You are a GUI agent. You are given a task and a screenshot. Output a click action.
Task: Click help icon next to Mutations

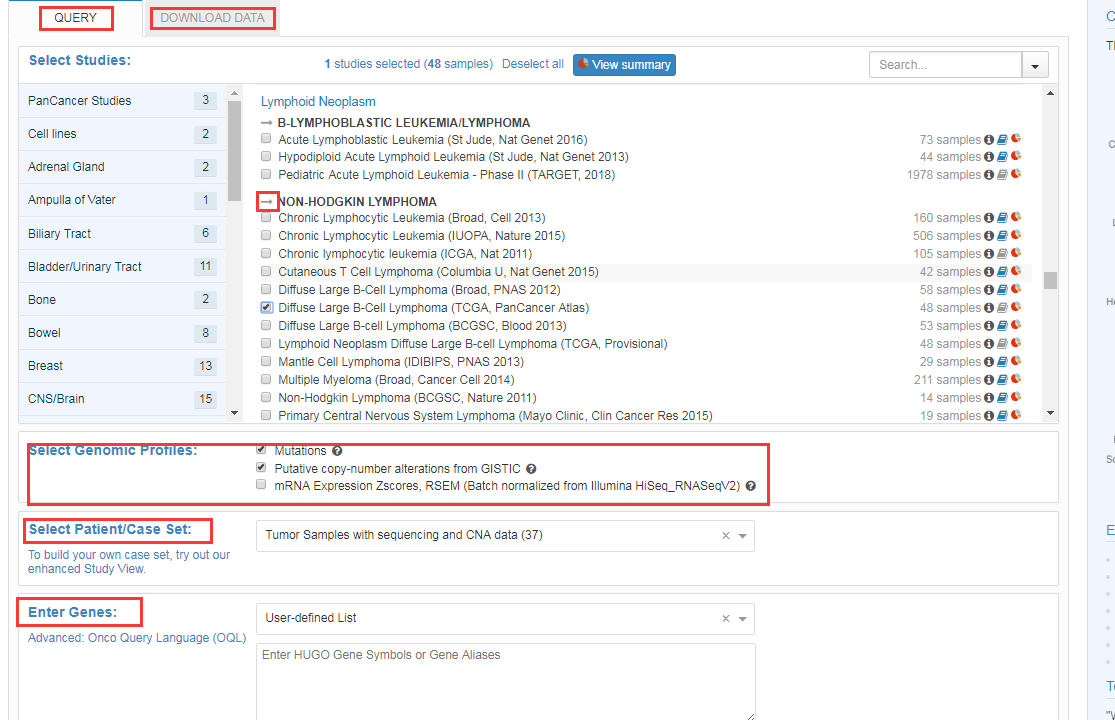(337, 451)
